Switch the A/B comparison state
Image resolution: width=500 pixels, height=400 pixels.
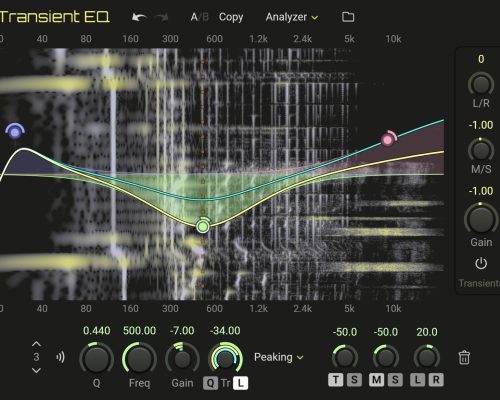(199, 17)
